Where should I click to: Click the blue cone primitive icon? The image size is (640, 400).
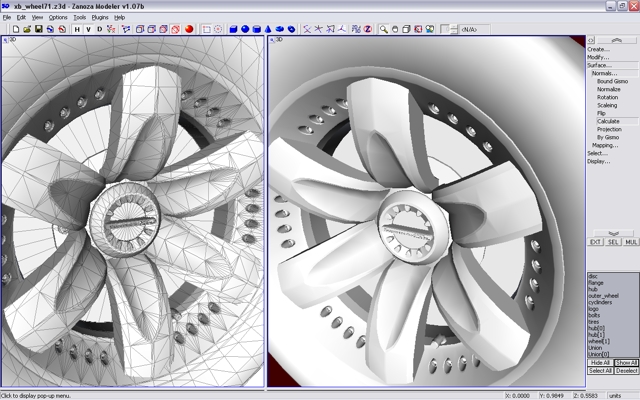[270, 29]
